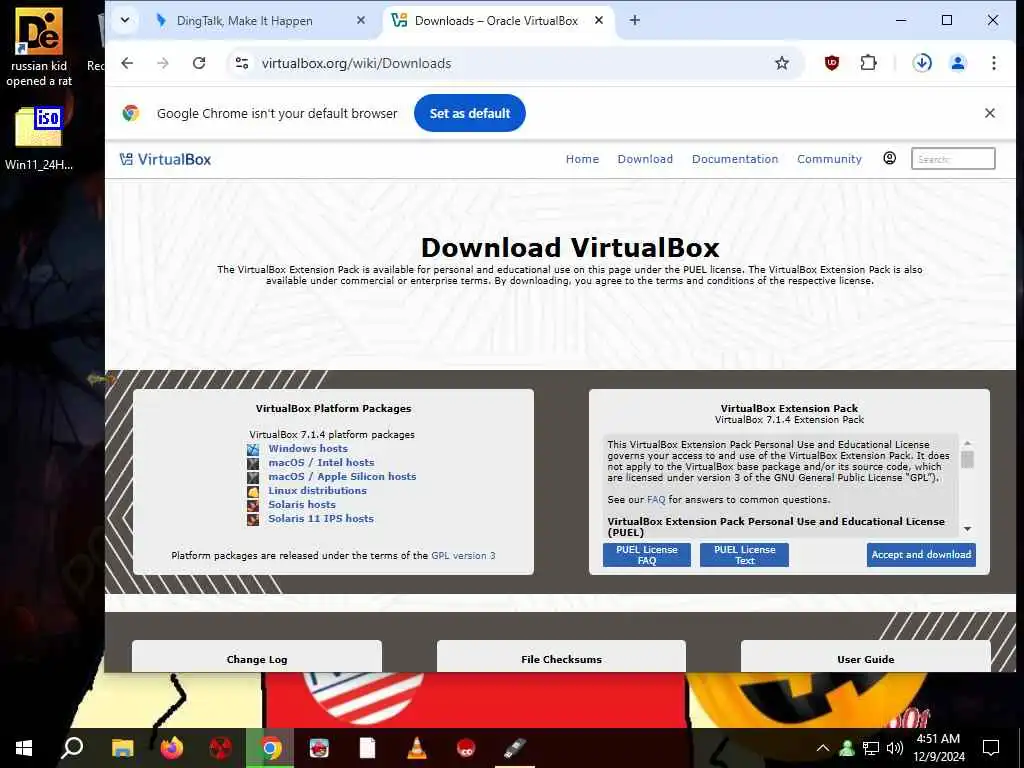Select the Downloads – Oracle VirtualBox tab
Screen dimensions: 1024x768
tap(496, 21)
